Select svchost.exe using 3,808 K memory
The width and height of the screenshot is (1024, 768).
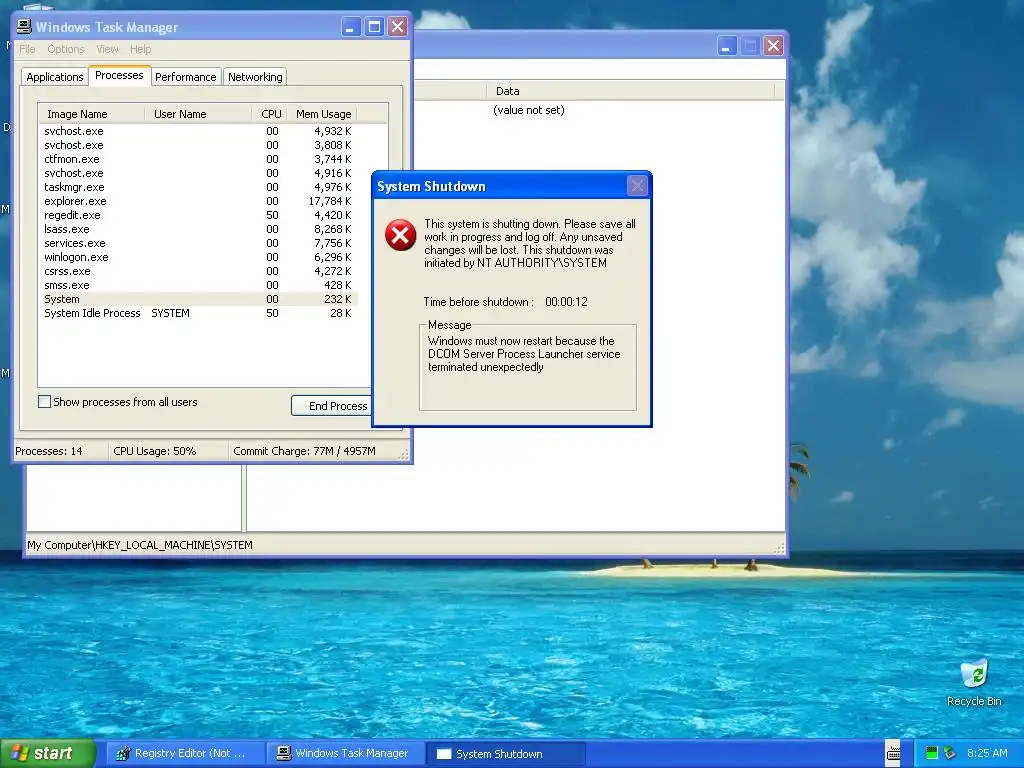click(x=198, y=145)
